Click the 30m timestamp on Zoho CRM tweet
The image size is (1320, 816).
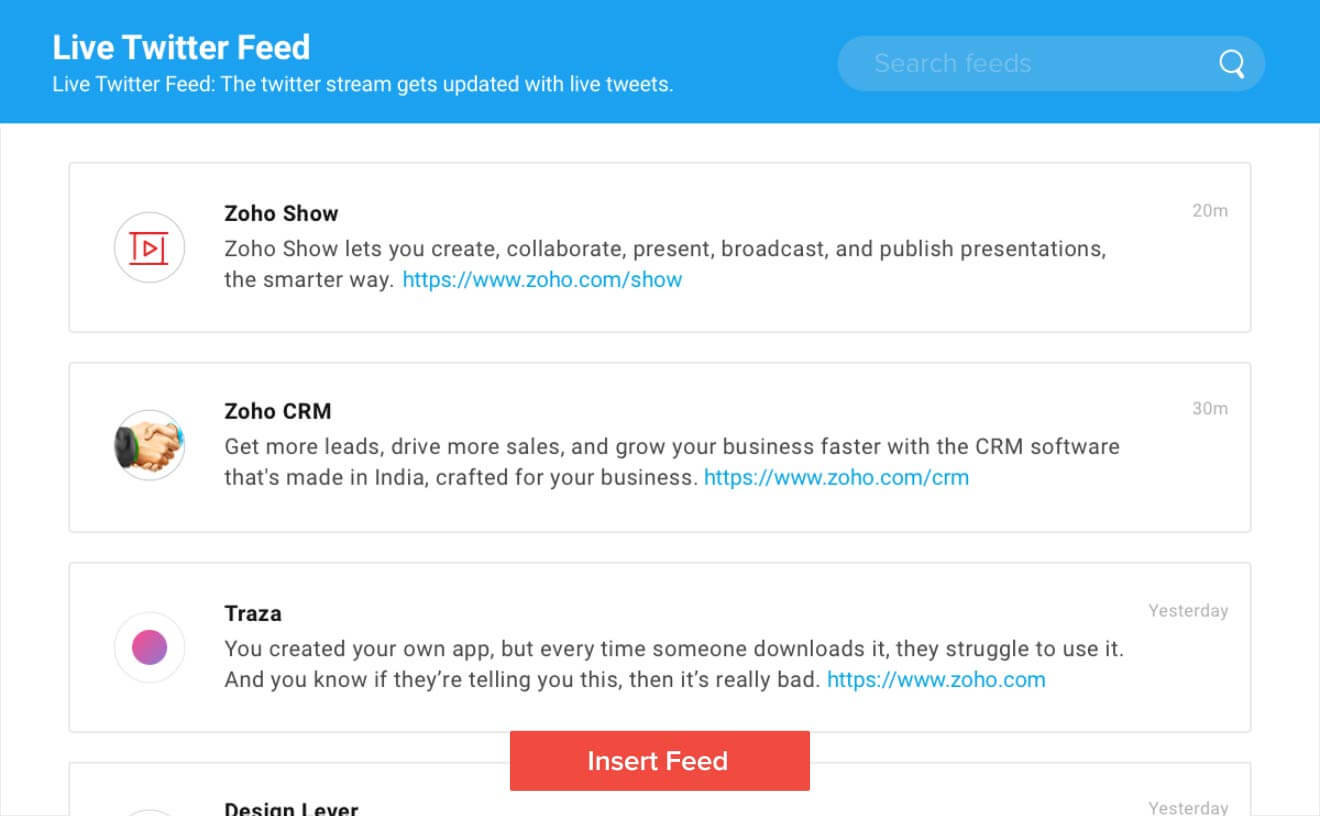pyautogui.click(x=1210, y=408)
